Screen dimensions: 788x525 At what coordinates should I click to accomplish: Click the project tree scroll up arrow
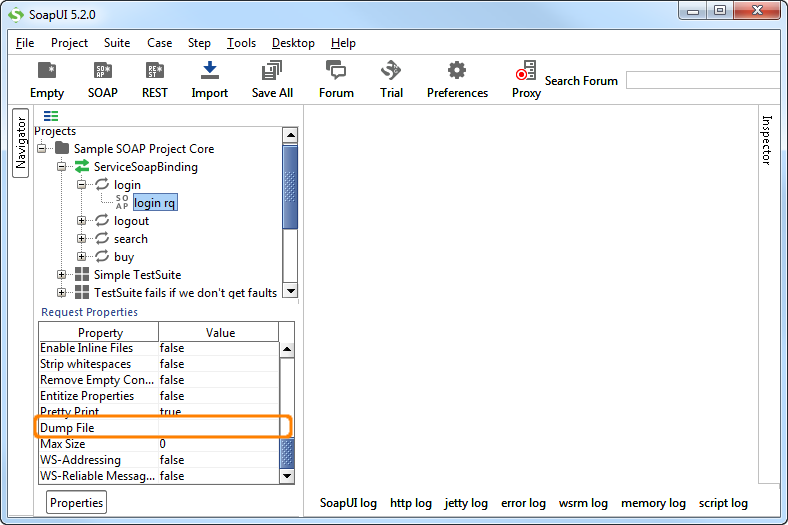290,135
